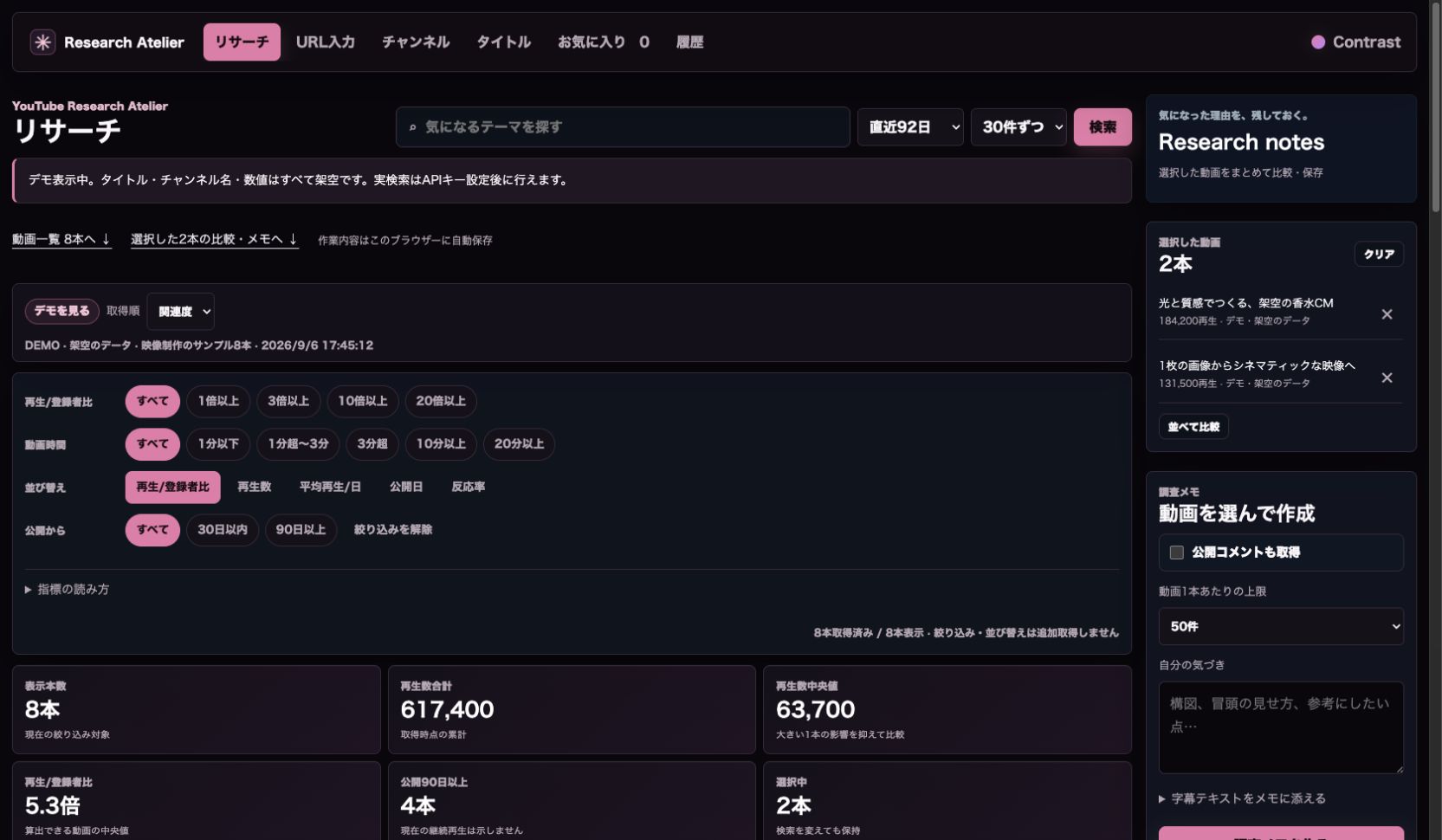This screenshot has width=1442, height=840.
Task: Open the チャンネル tab
Action: point(416,42)
